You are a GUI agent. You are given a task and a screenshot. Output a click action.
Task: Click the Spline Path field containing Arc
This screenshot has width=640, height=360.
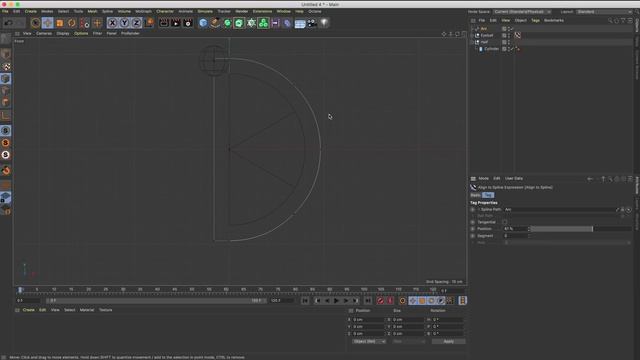click(560, 209)
